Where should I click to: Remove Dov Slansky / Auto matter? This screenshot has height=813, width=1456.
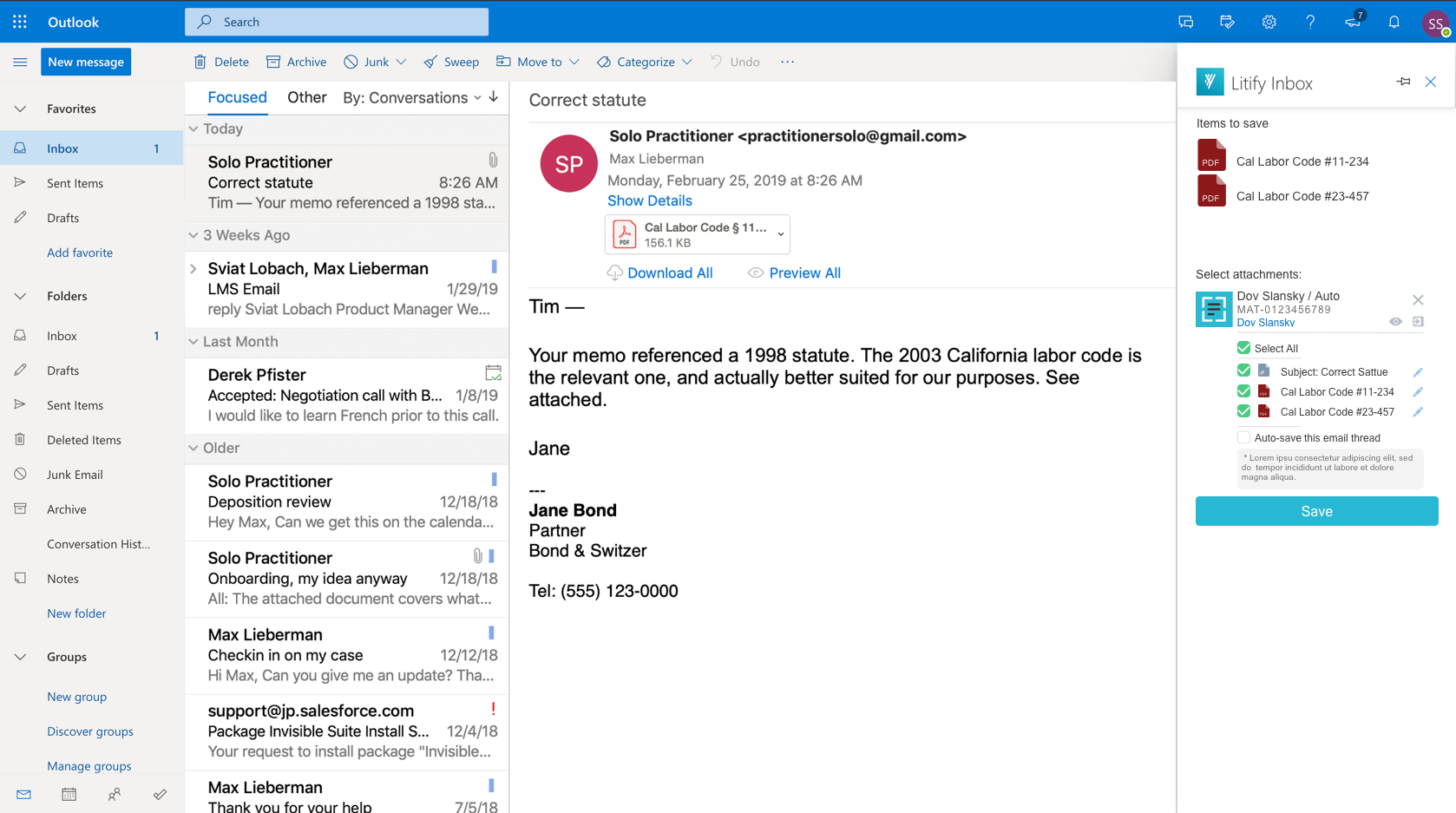(x=1418, y=300)
